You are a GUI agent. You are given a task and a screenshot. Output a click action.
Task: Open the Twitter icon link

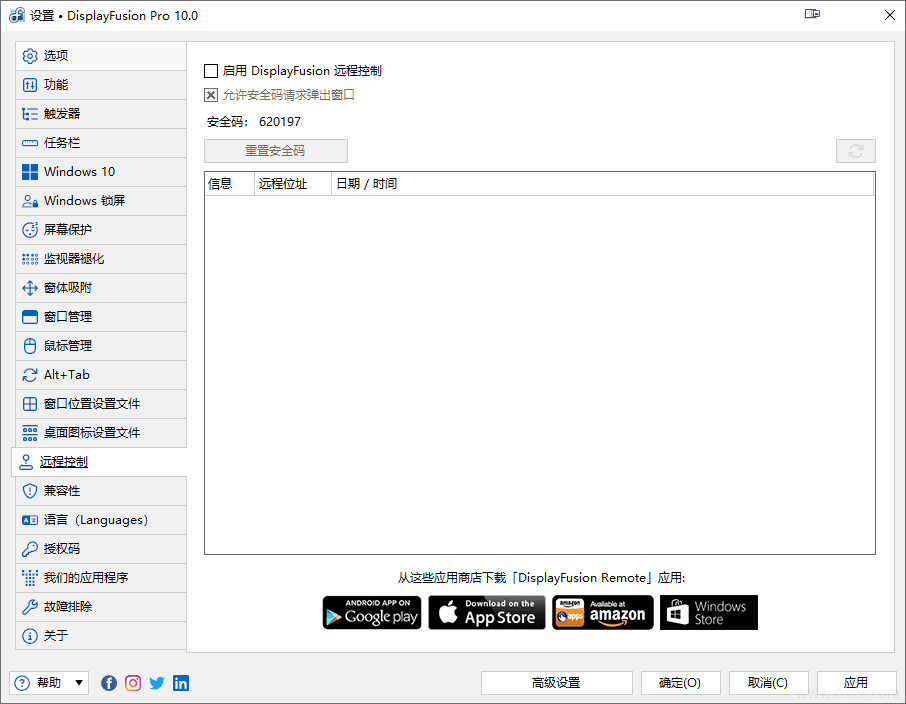(x=157, y=683)
